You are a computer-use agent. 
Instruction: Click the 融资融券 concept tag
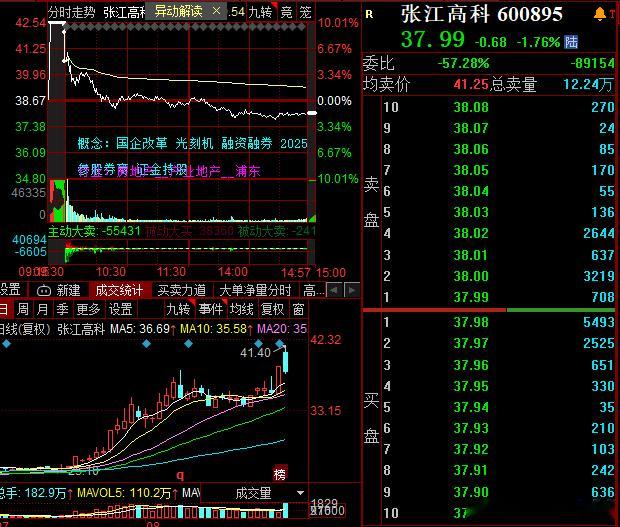pyautogui.click(x=247, y=143)
